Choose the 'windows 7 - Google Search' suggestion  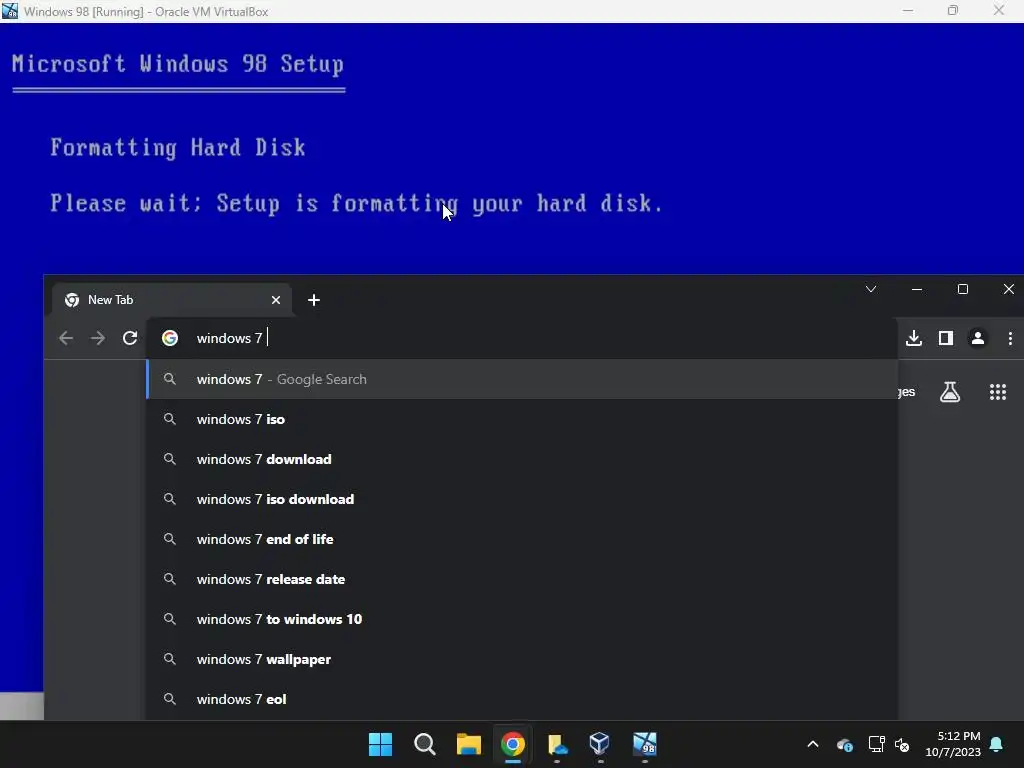[522, 379]
